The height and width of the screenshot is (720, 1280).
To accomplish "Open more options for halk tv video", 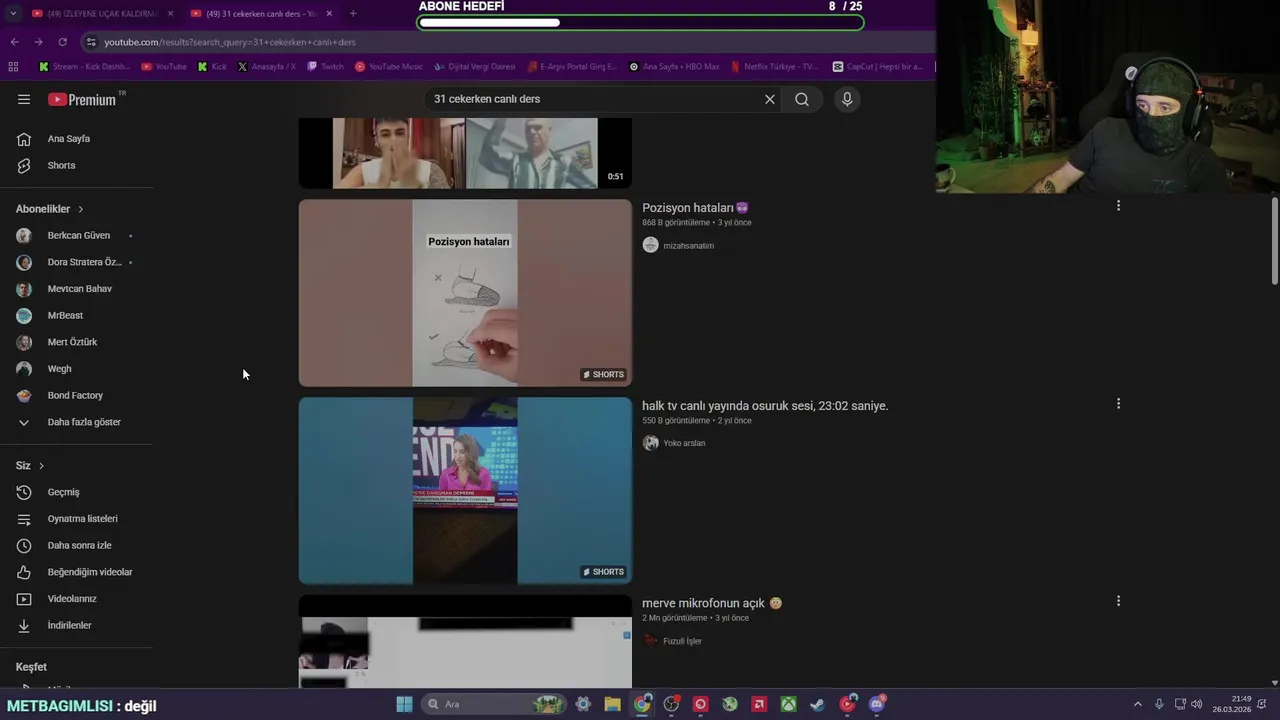I will click(1118, 404).
